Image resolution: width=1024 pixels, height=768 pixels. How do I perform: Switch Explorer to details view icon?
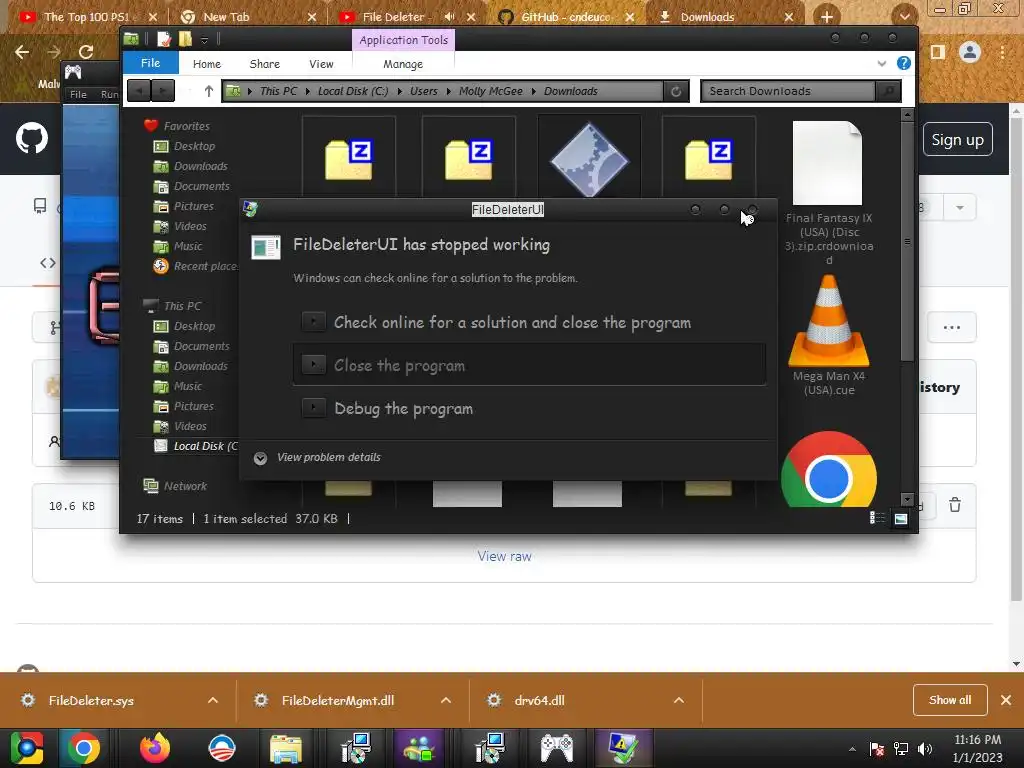pyautogui.click(x=877, y=519)
